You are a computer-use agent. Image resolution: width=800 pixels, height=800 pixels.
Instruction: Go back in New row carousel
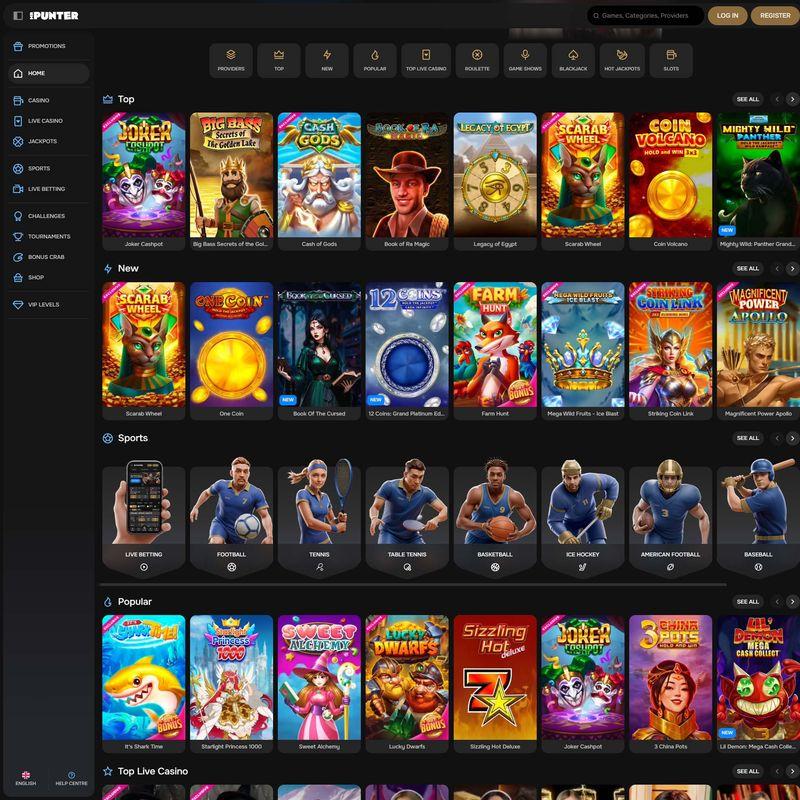pyautogui.click(x=777, y=268)
